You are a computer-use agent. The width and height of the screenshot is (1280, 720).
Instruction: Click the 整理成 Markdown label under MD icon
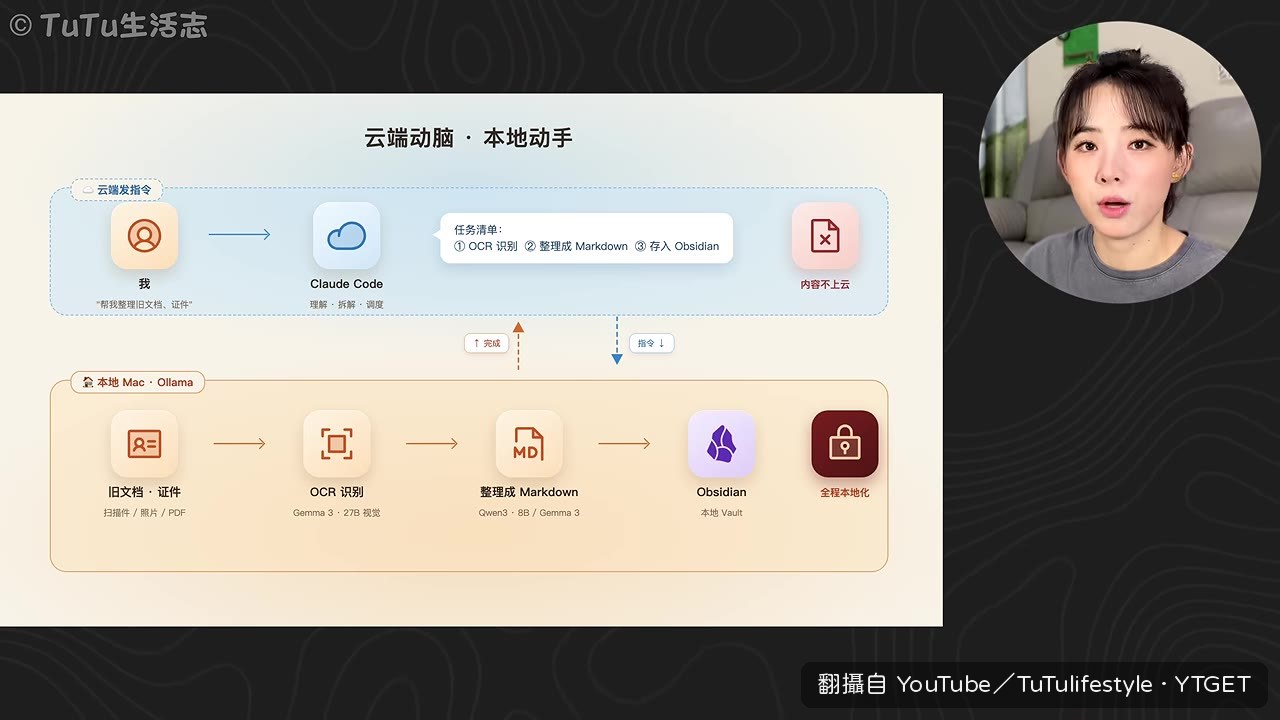pos(529,492)
